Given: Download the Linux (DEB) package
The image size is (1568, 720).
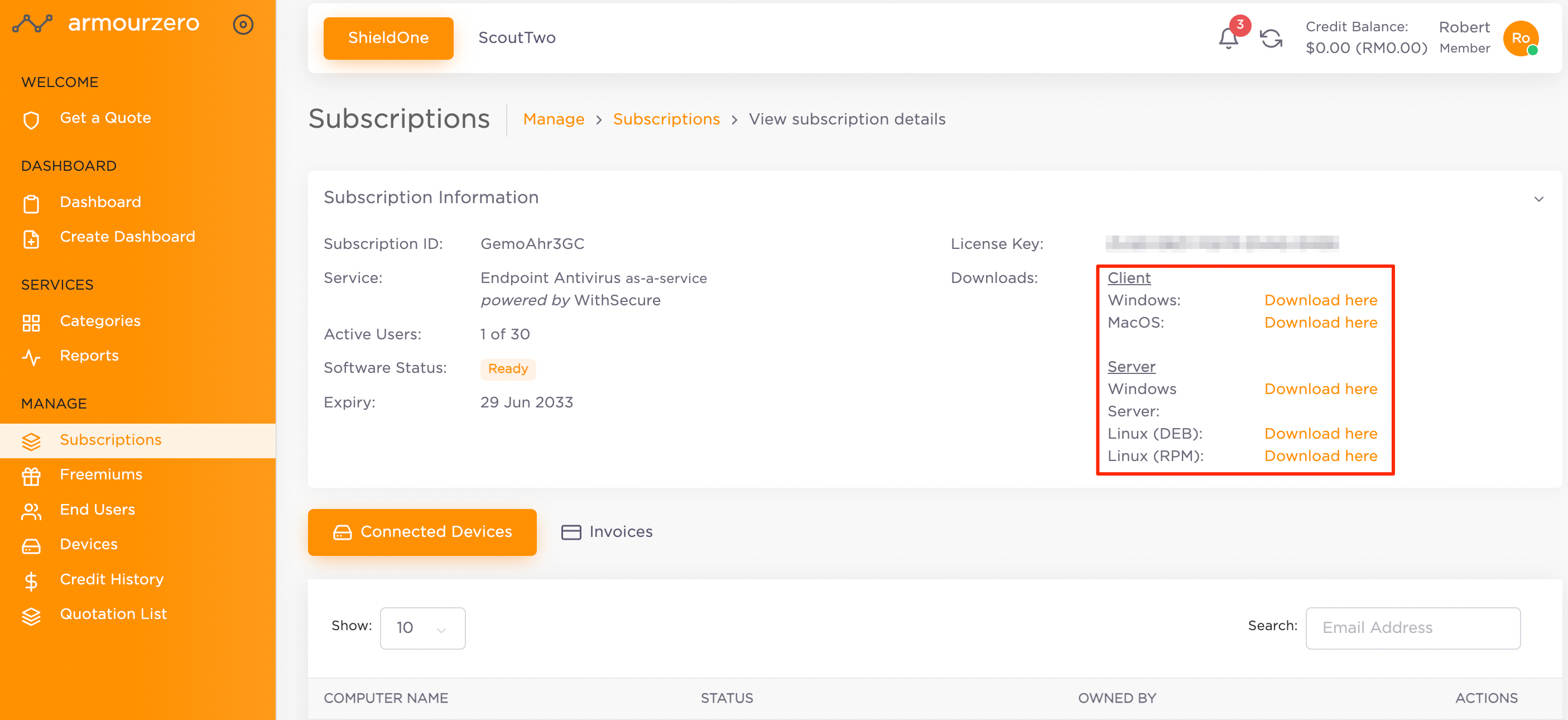Looking at the screenshot, I should click(x=1320, y=434).
